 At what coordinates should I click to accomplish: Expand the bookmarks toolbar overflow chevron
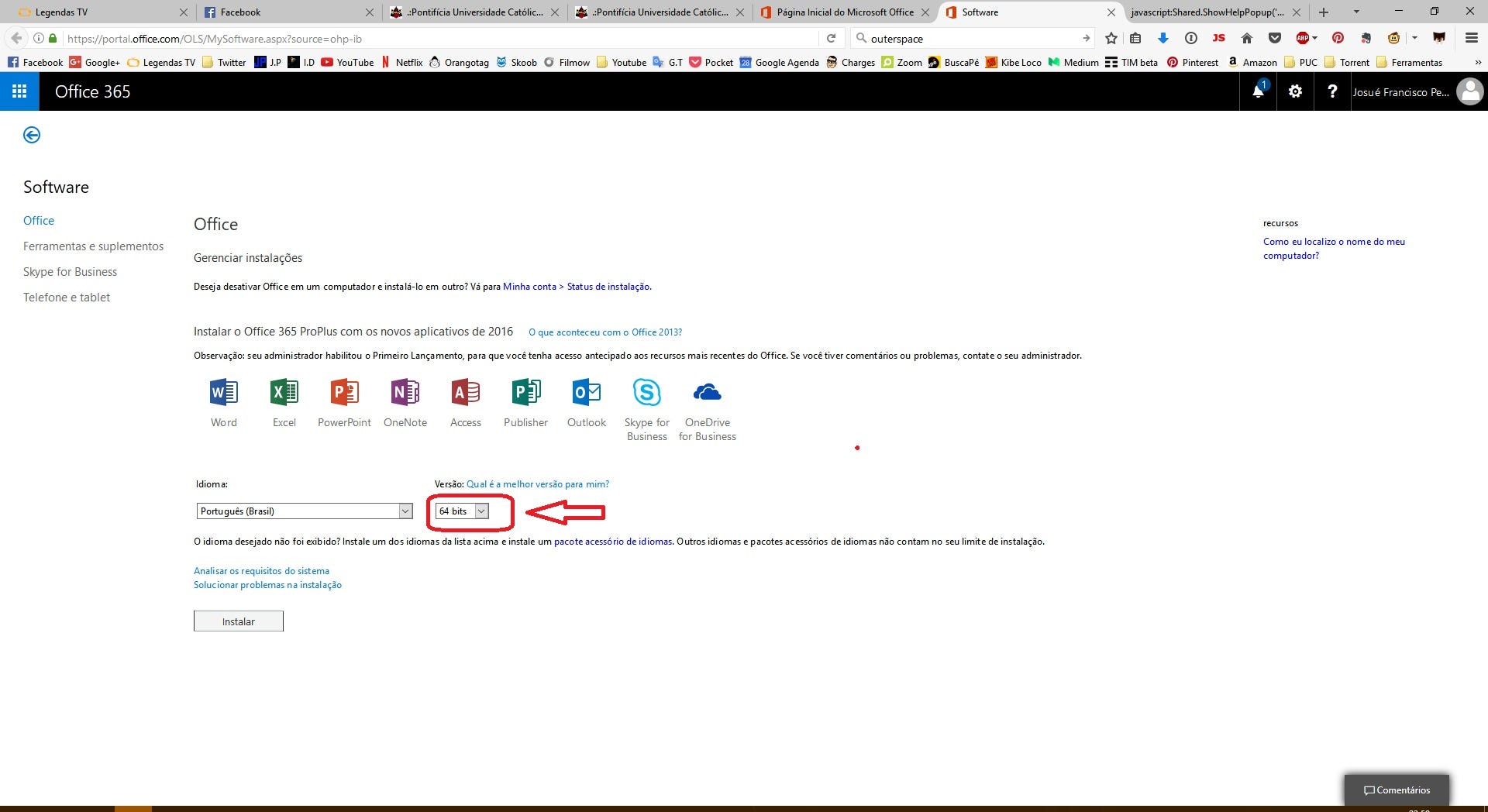coord(1477,63)
